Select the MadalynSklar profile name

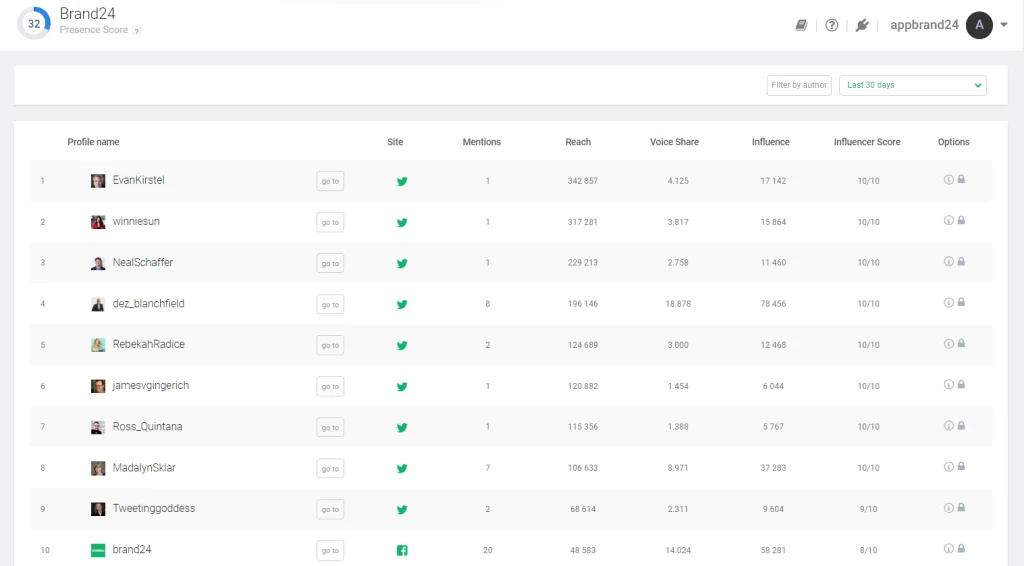click(144, 467)
